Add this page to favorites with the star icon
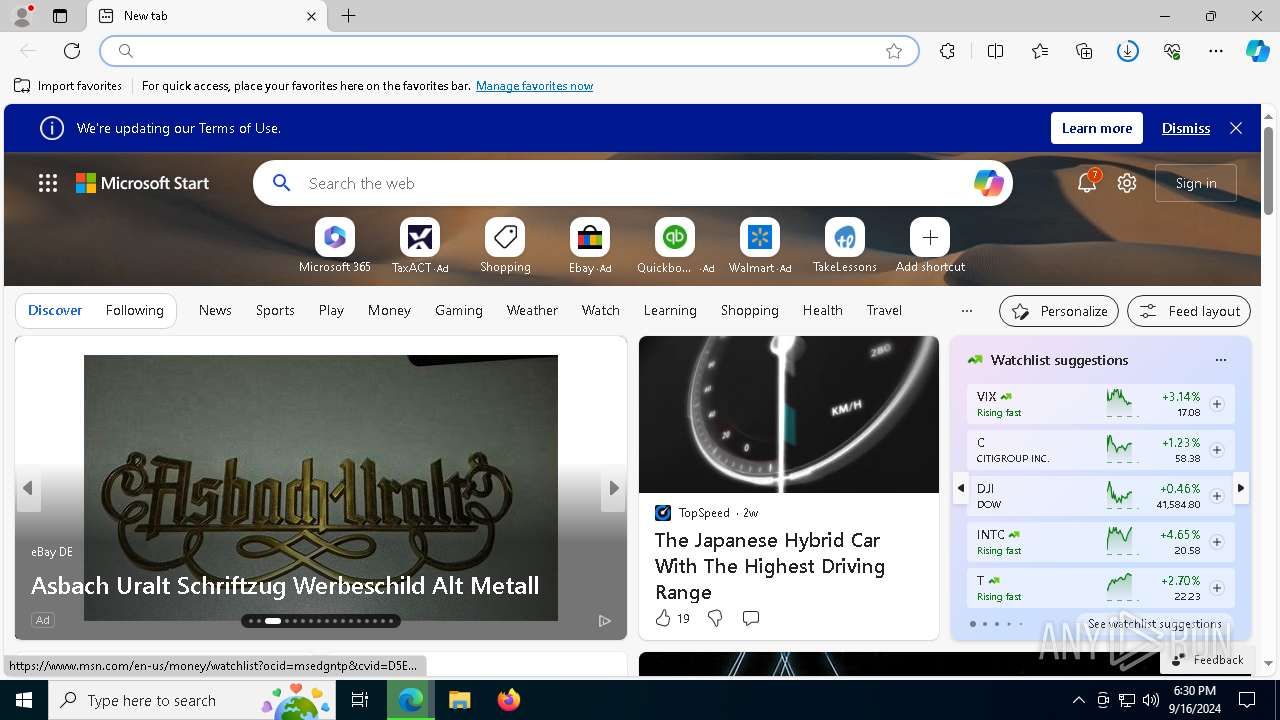Screen dimensions: 1280x720 [x=894, y=51]
